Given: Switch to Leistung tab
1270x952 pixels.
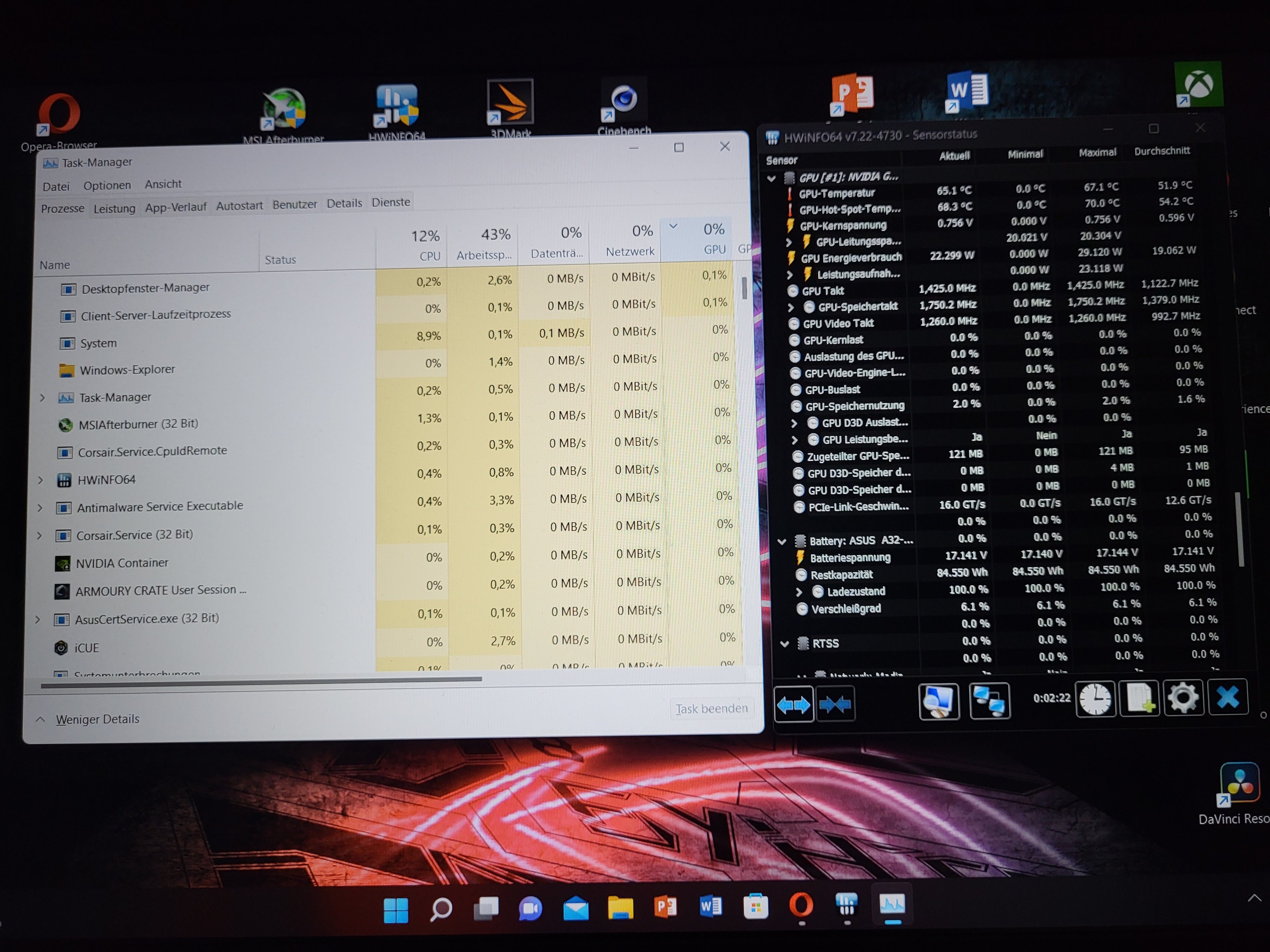Looking at the screenshot, I should (114, 208).
